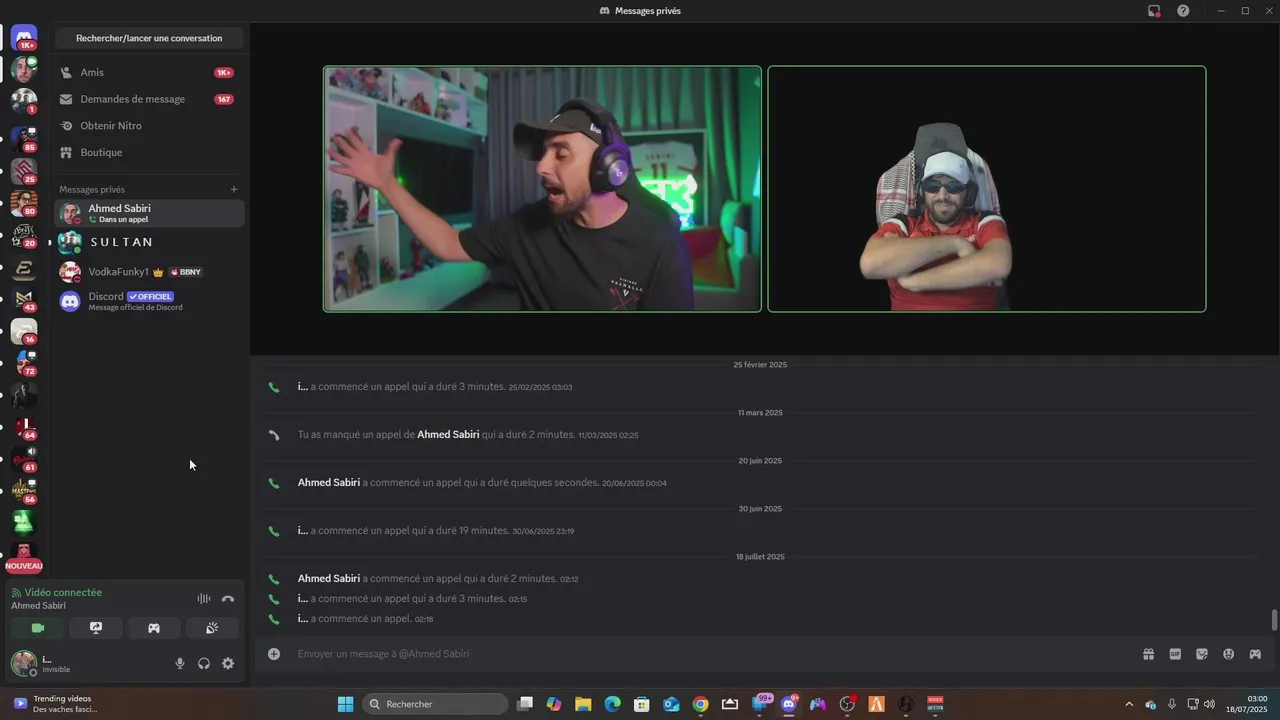The height and width of the screenshot is (720, 1280).
Task: Click the Vidéo connectée status label
Action: coord(63,593)
